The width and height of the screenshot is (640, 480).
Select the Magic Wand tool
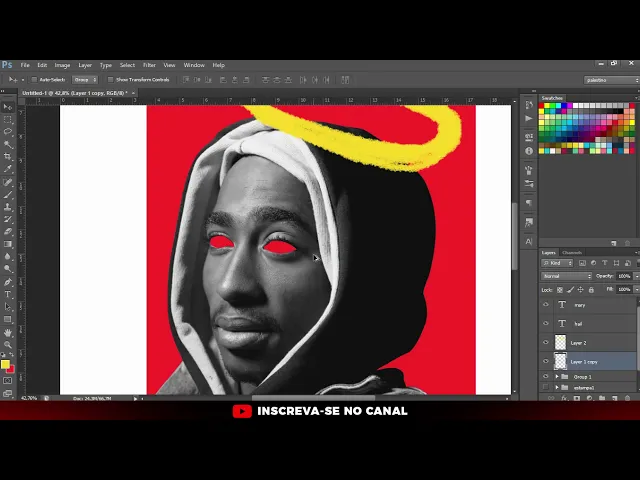8,144
